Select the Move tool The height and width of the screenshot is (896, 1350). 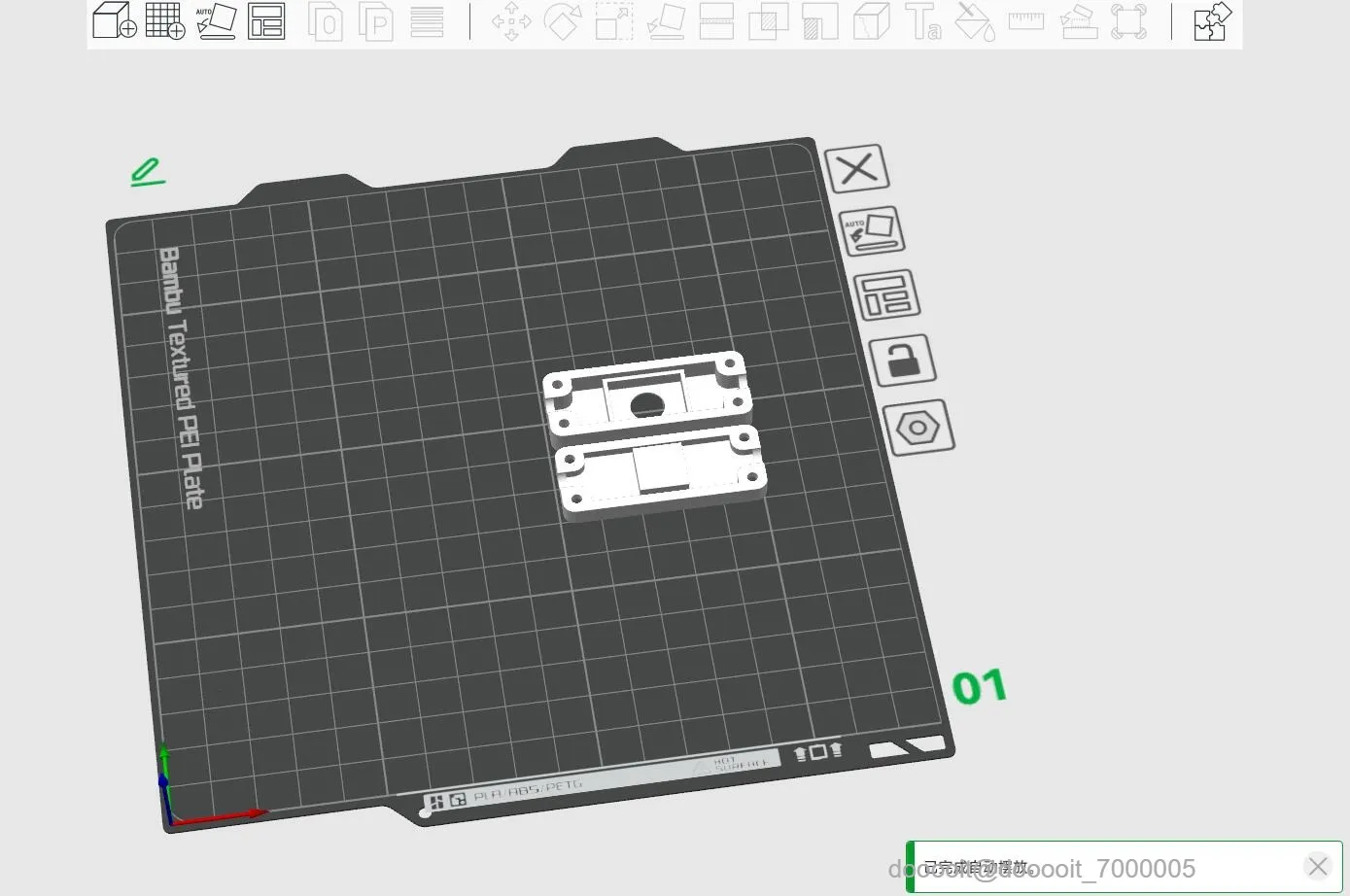511,21
